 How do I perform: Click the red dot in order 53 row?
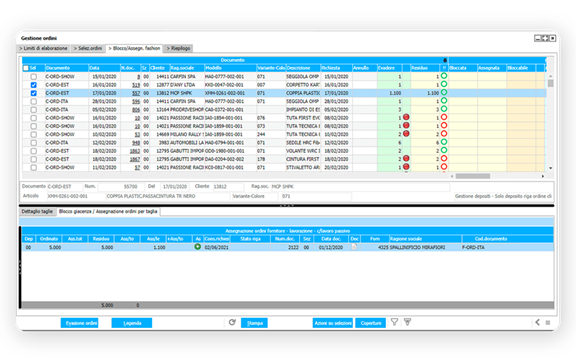click(406, 134)
